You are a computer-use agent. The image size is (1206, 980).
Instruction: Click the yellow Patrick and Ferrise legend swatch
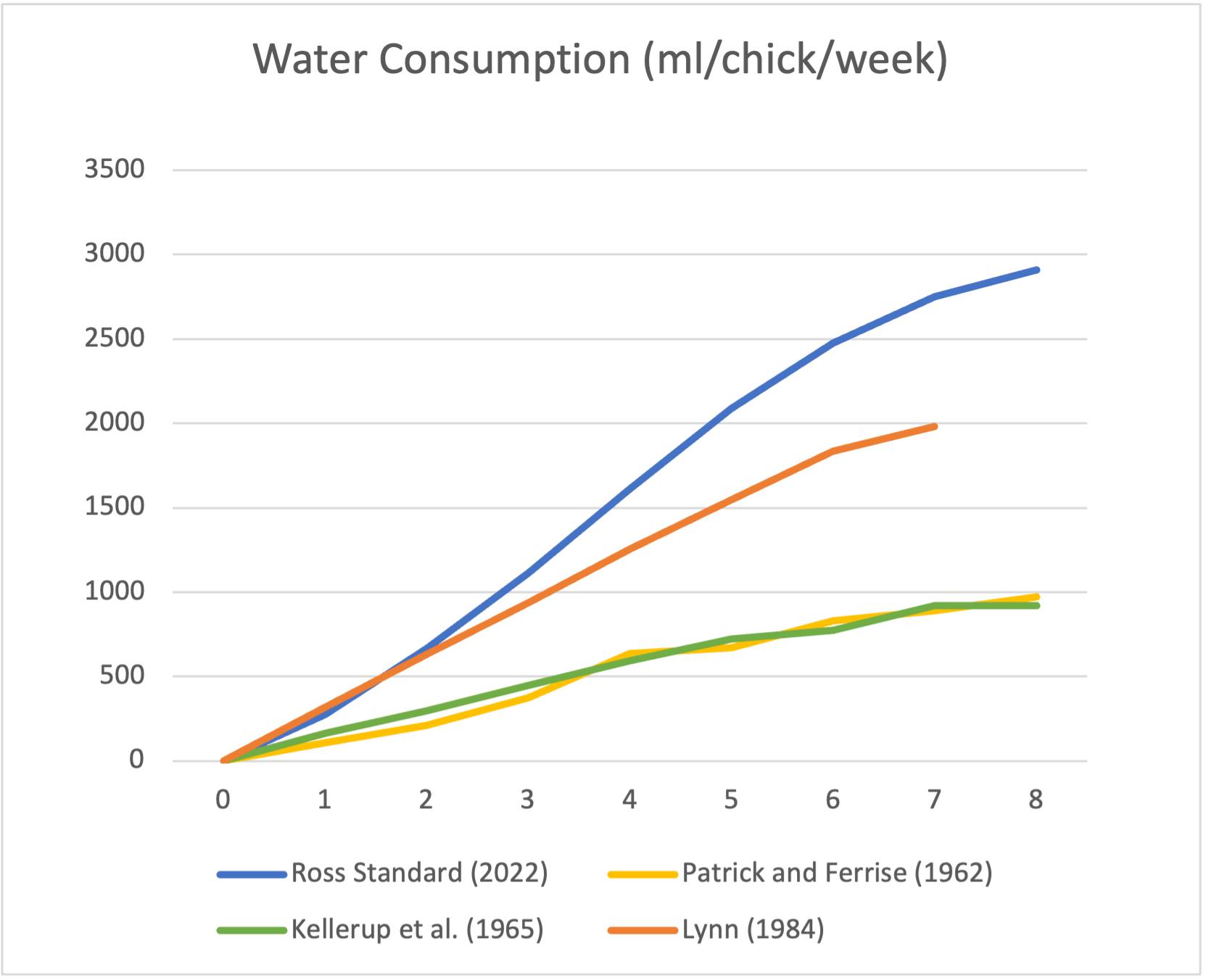pyautogui.click(x=643, y=874)
